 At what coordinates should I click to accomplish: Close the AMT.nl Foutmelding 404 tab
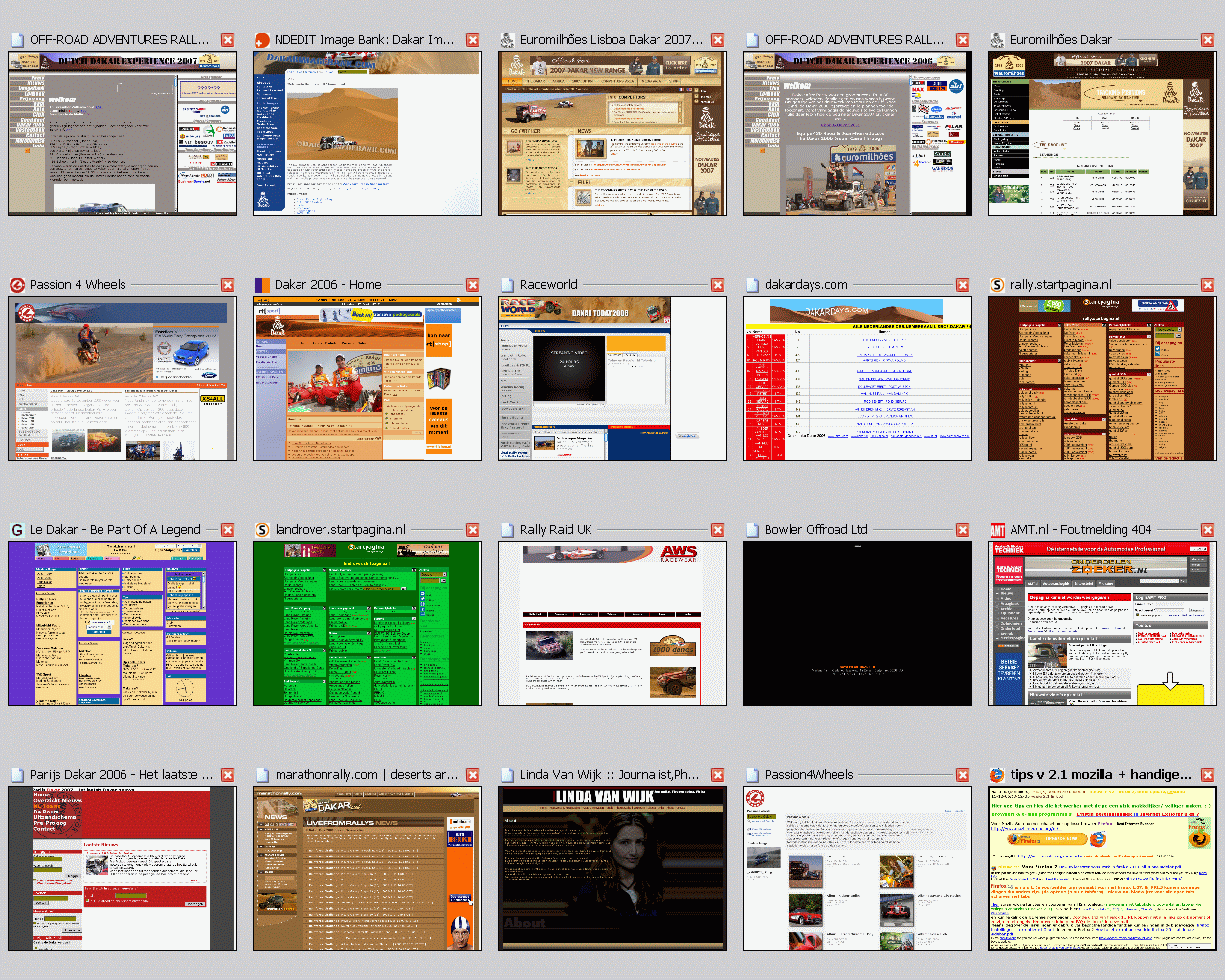coord(1208,530)
